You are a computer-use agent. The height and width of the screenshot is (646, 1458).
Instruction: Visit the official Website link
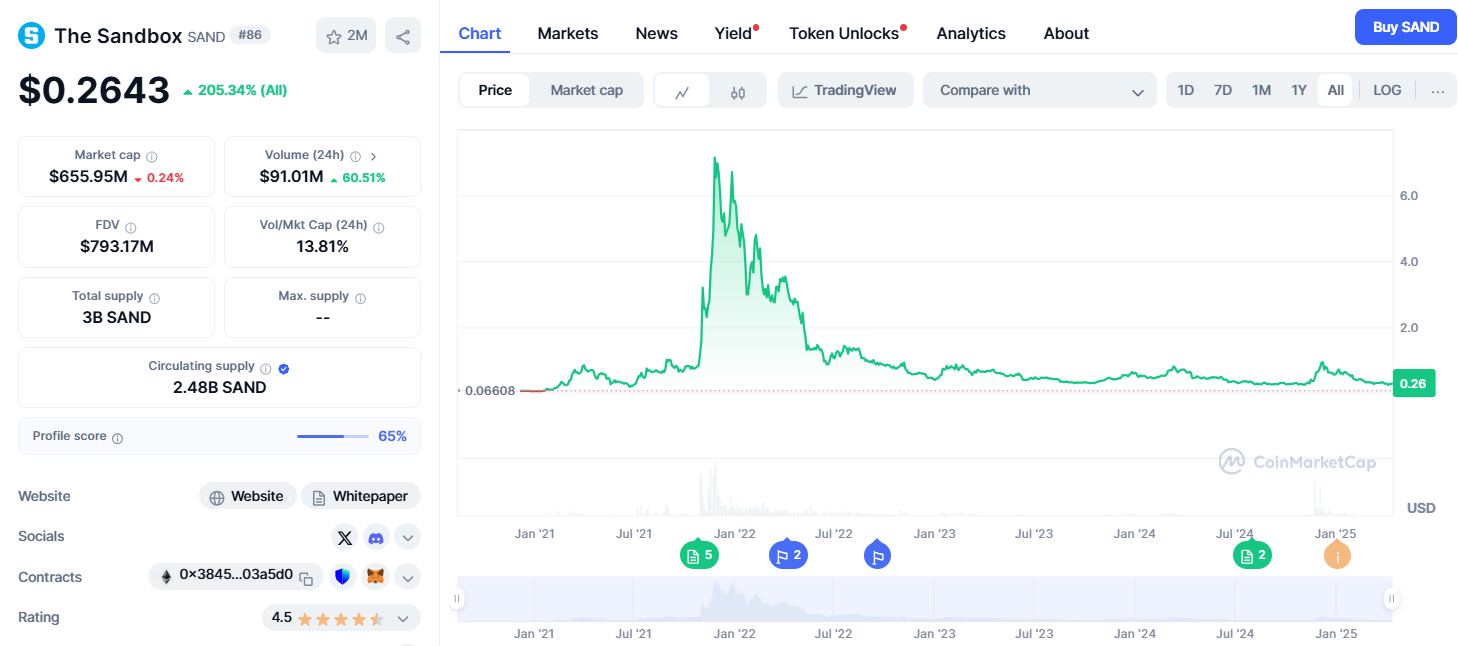[247, 495]
